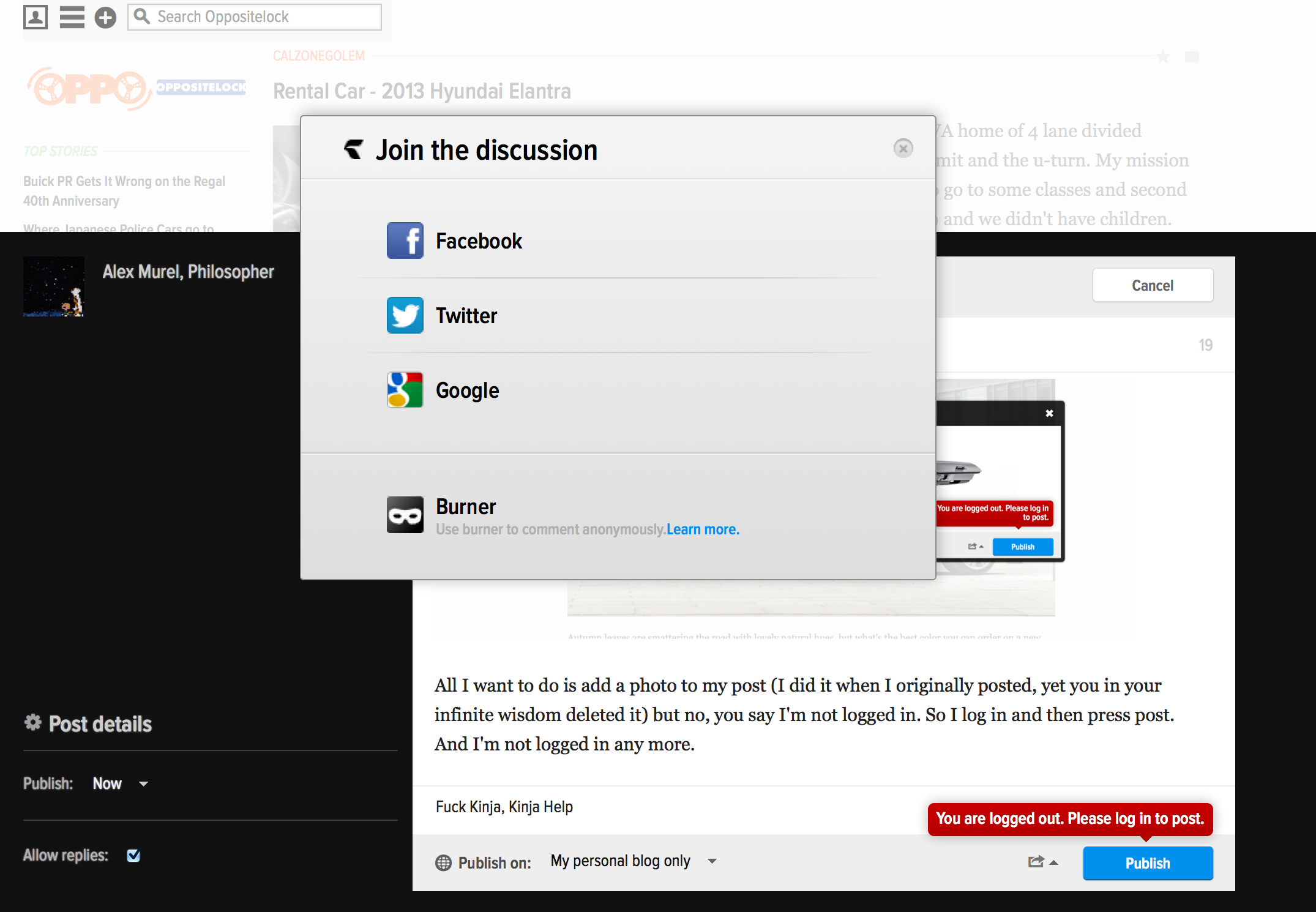Close the Join the discussion dialog
The height and width of the screenshot is (912, 1316).
click(x=903, y=148)
